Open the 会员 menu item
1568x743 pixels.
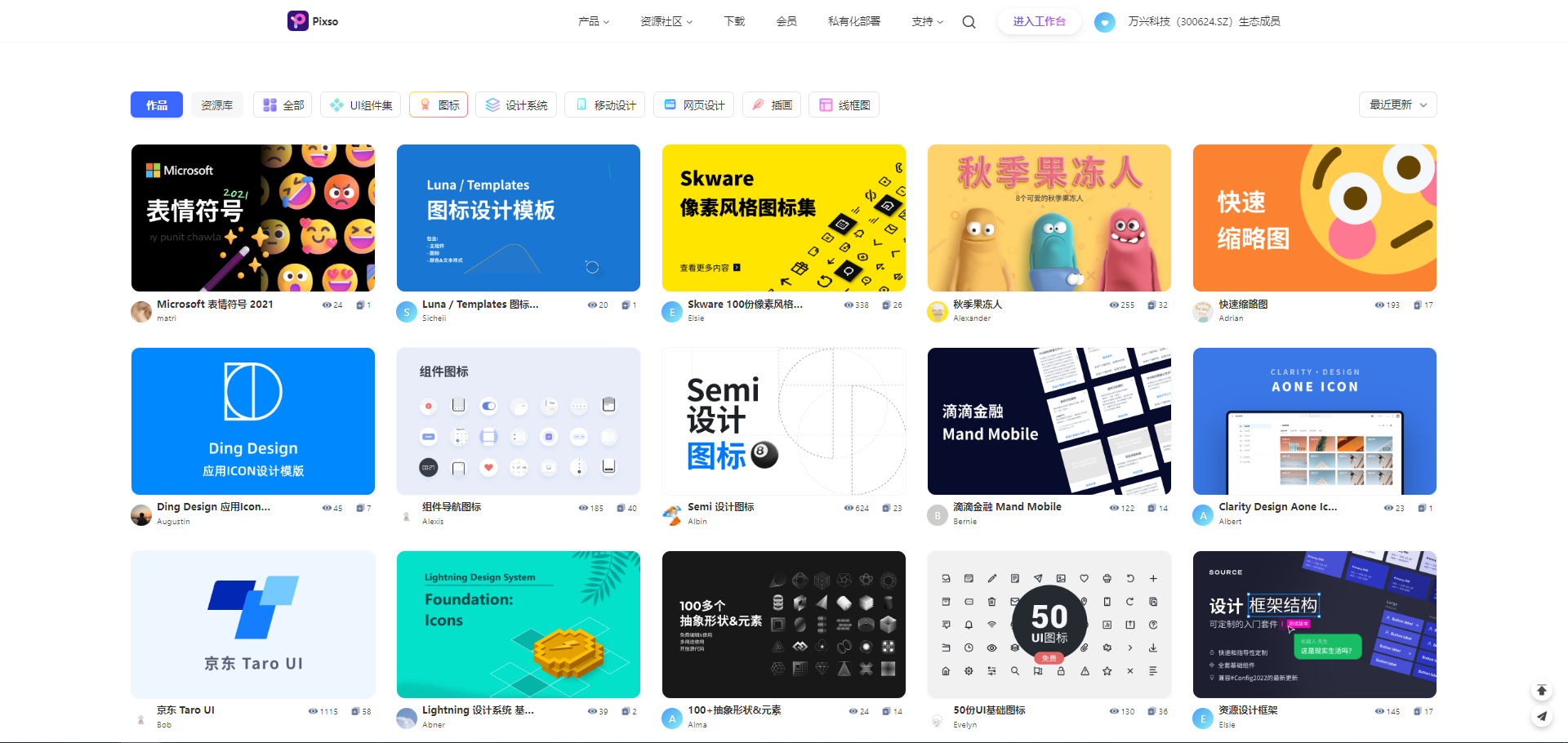(786, 22)
